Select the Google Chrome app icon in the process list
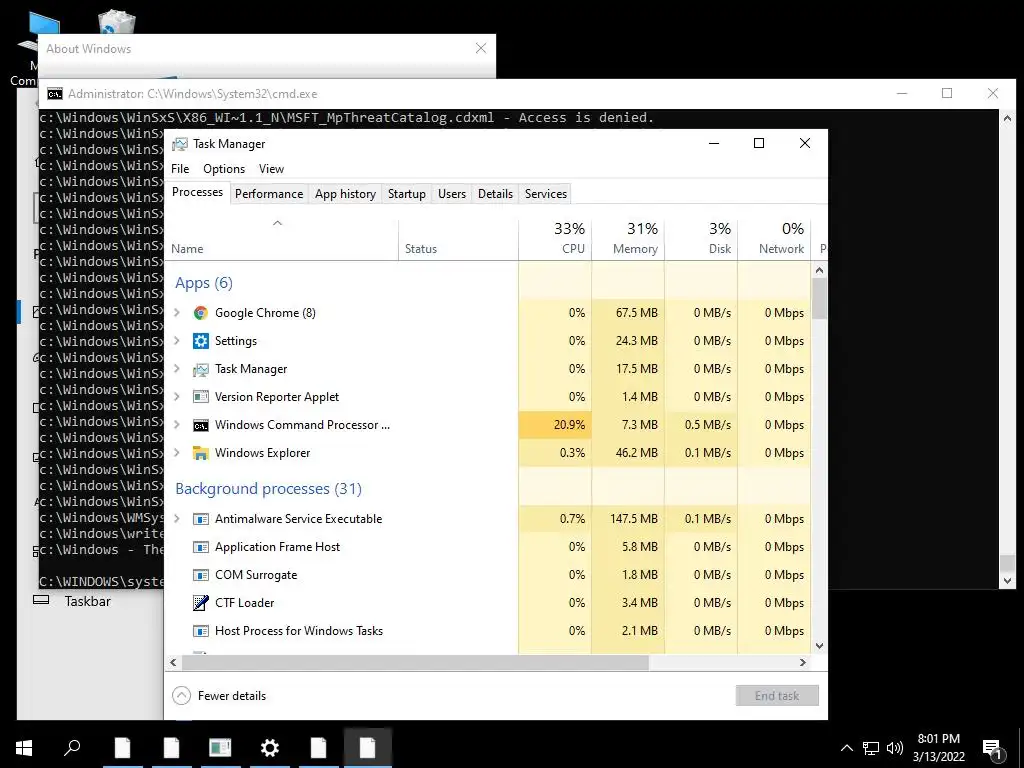The image size is (1024, 768). [200, 313]
